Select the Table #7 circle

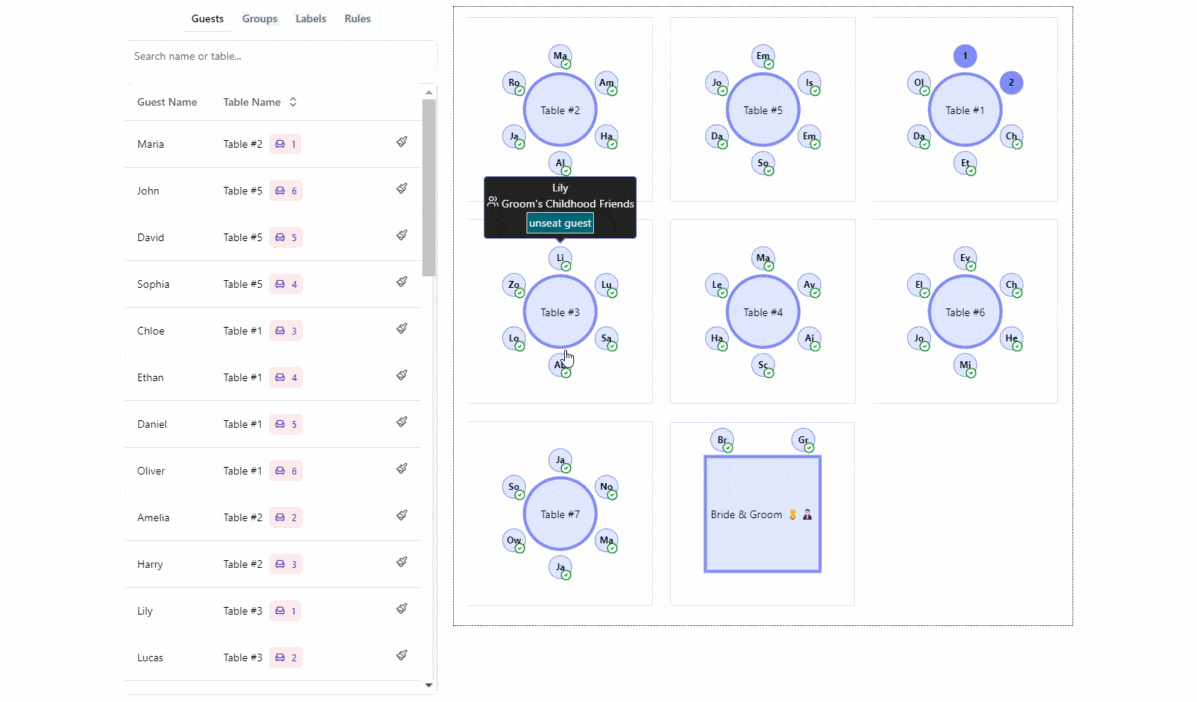pyautogui.click(x=560, y=514)
